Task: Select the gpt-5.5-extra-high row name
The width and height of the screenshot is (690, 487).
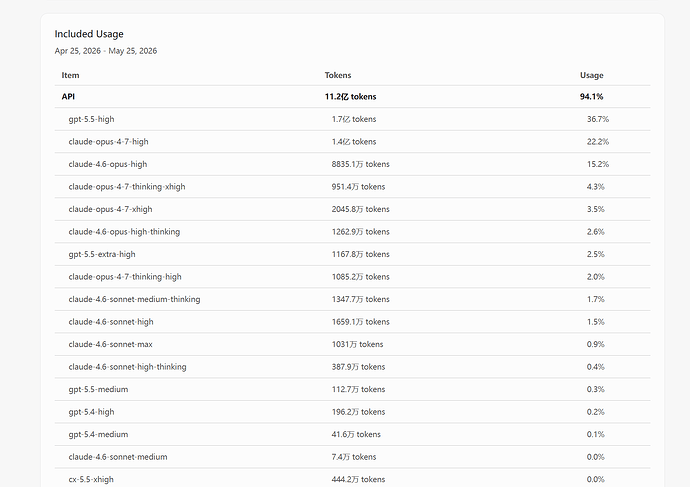Action: 102,254
